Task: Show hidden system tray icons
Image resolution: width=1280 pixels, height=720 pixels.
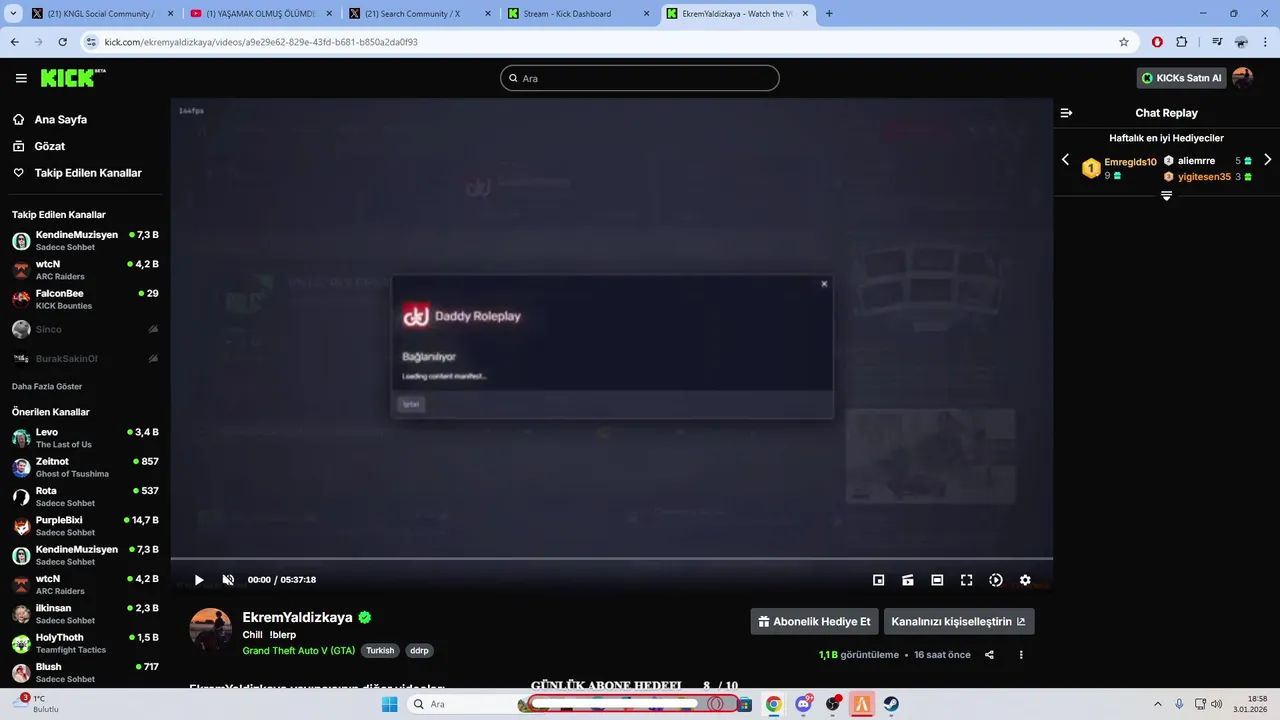Action: (x=1158, y=704)
